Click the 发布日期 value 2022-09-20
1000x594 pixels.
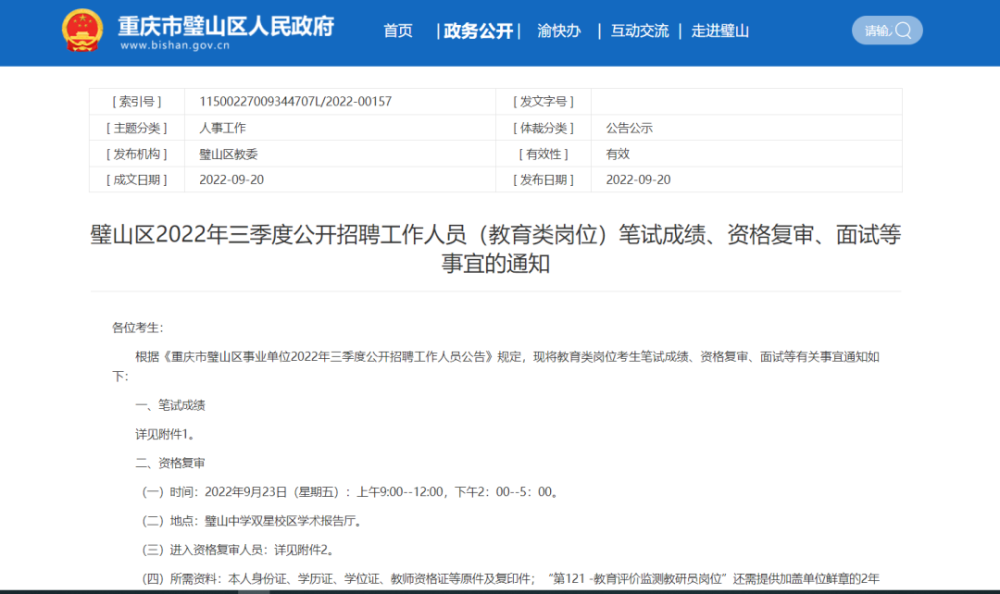pyautogui.click(x=638, y=180)
